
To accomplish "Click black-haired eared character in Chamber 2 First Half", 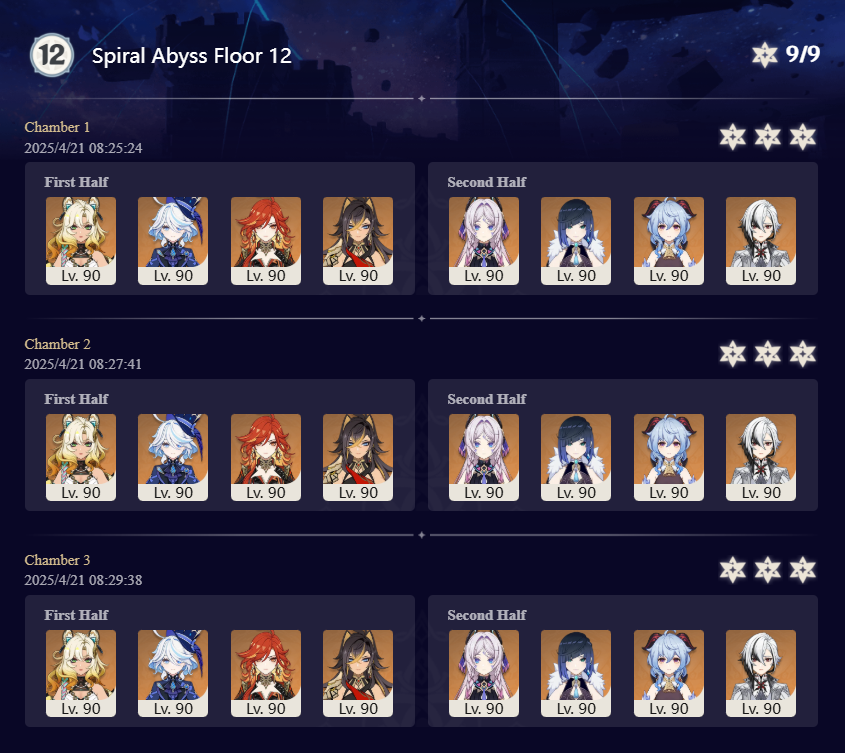I will coord(358,457).
